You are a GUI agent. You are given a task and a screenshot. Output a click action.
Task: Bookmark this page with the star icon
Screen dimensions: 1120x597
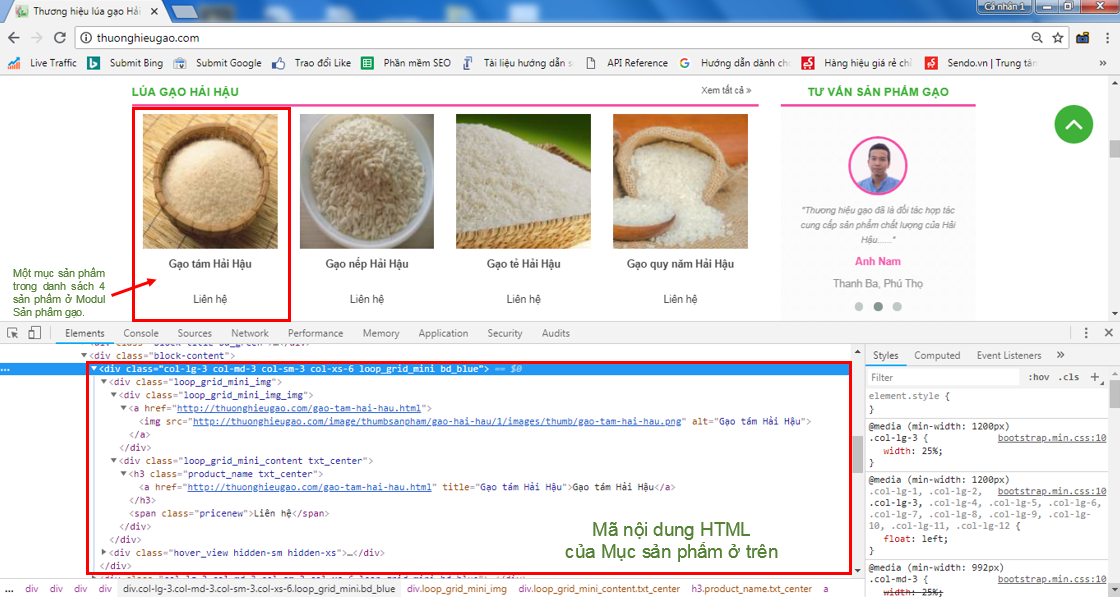[1058, 38]
